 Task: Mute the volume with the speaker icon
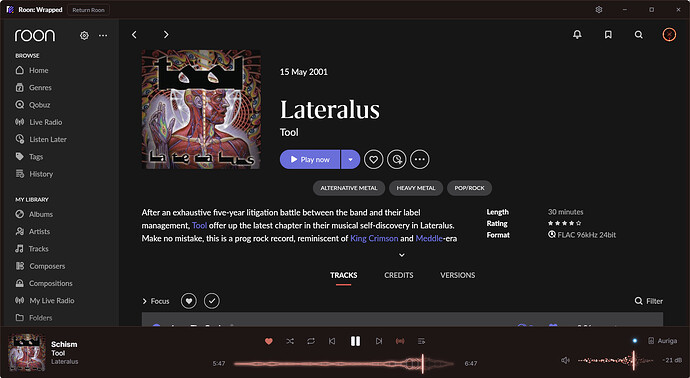pos(565,360)
